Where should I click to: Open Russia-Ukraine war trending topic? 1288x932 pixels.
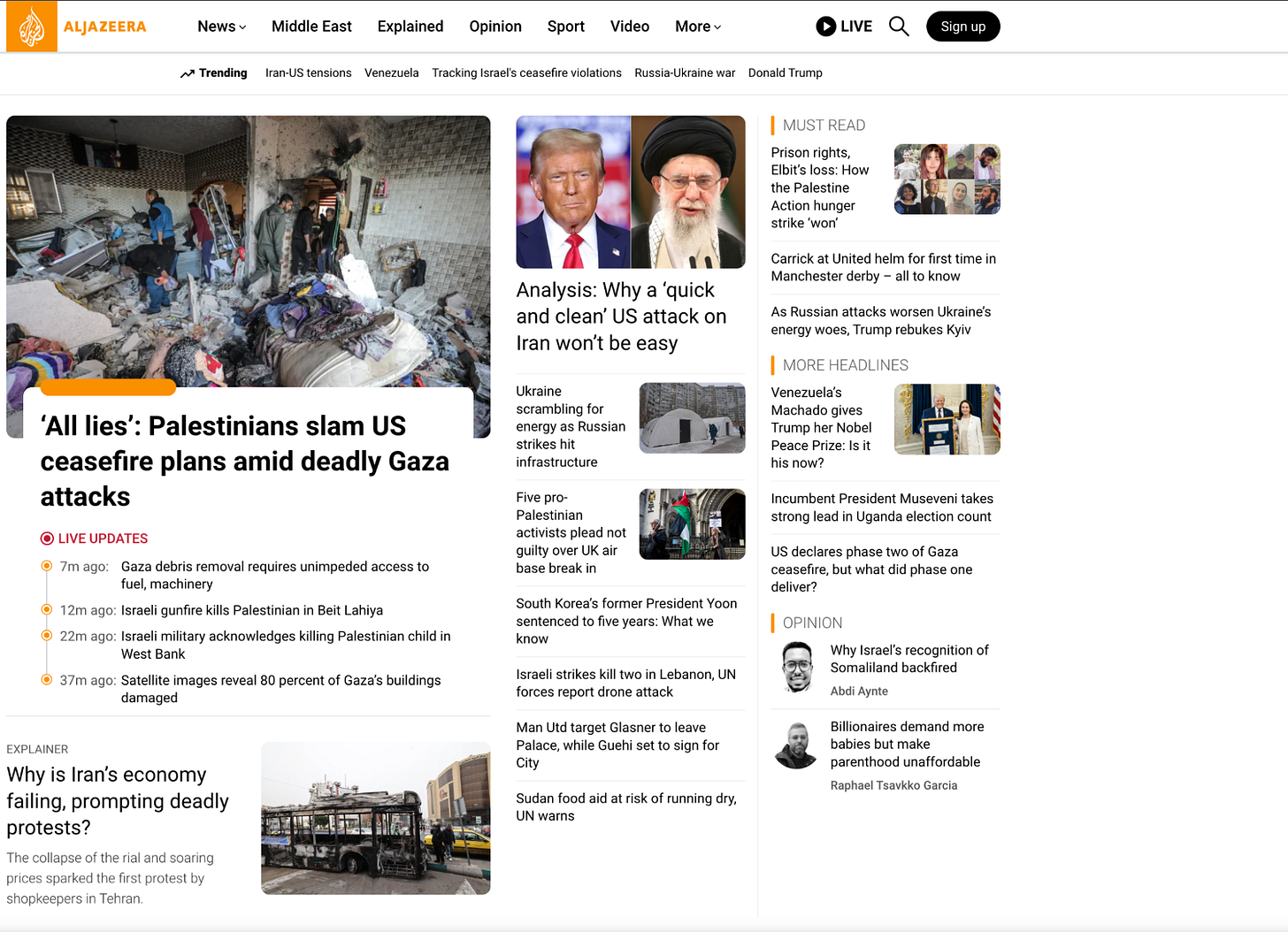click(x=685, y=73)
